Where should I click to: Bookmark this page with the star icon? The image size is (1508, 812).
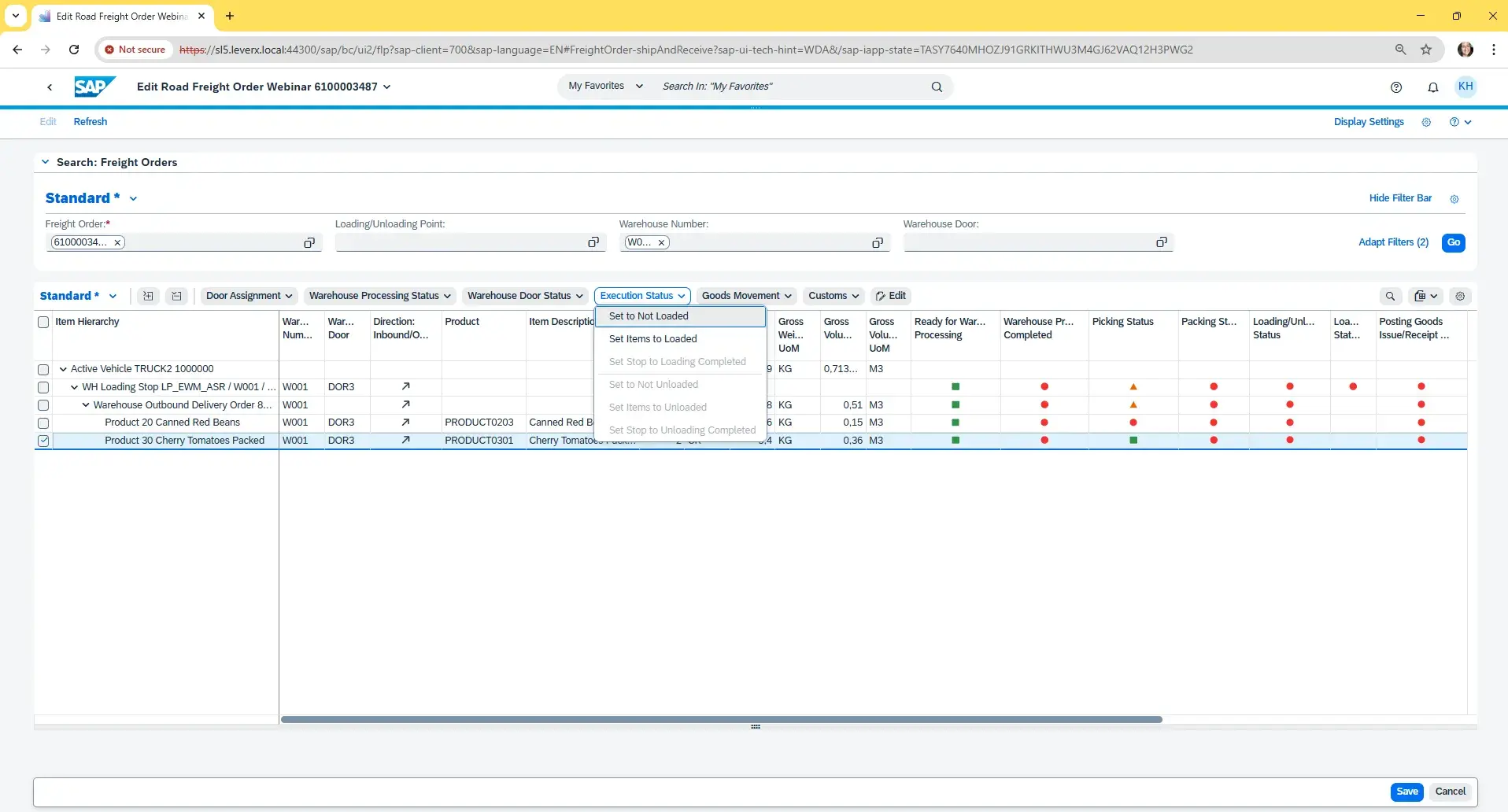[1426, 50]
